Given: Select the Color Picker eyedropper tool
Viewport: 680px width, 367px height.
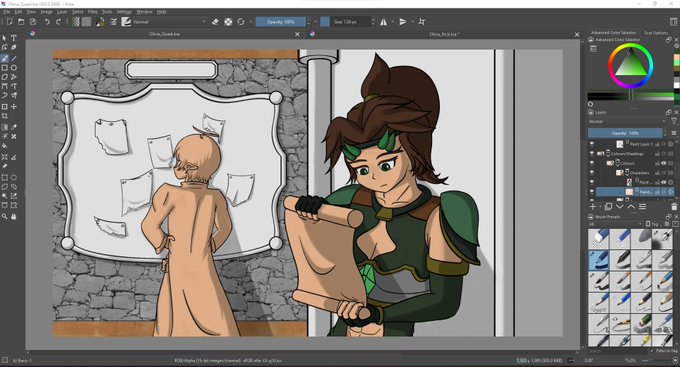Looking at the screenshot, I should click(14, 127).
